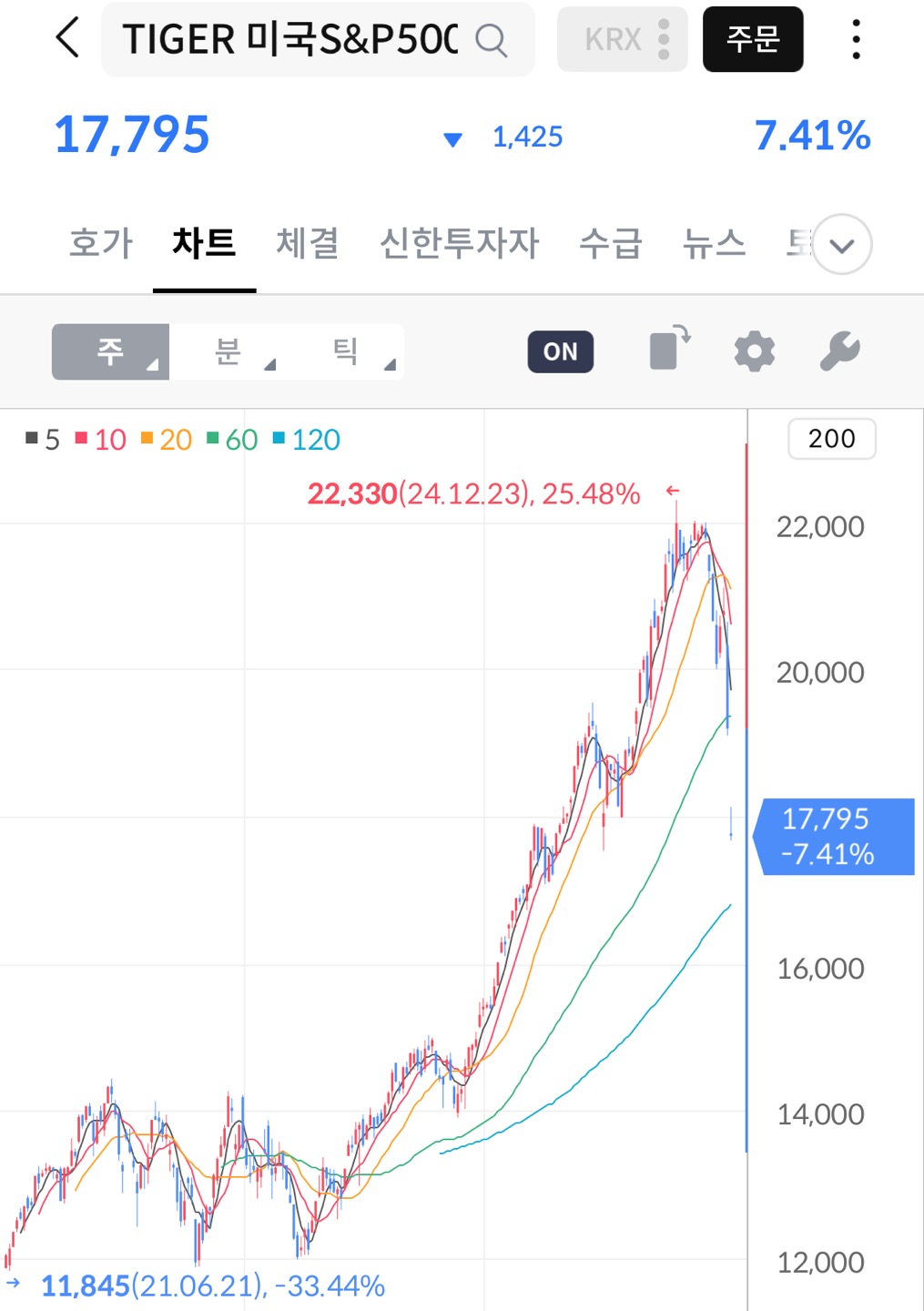Toggle the 5-period moving average legend

click(x=43, y=440)
